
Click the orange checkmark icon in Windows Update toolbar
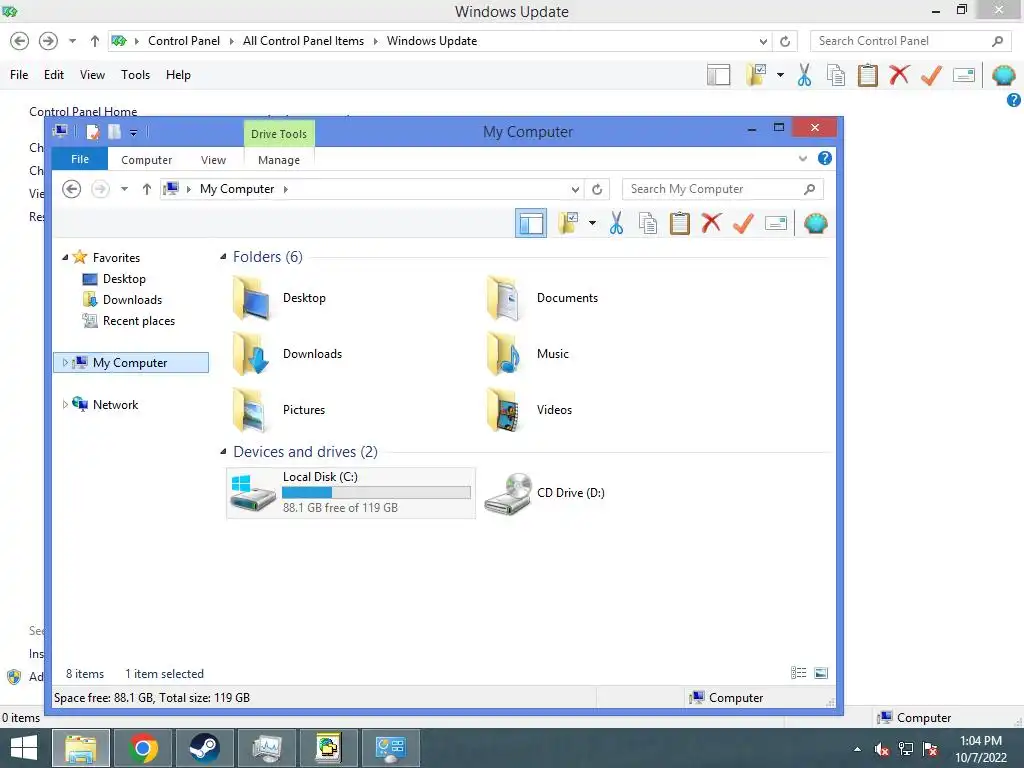click(x=931, y=75)
